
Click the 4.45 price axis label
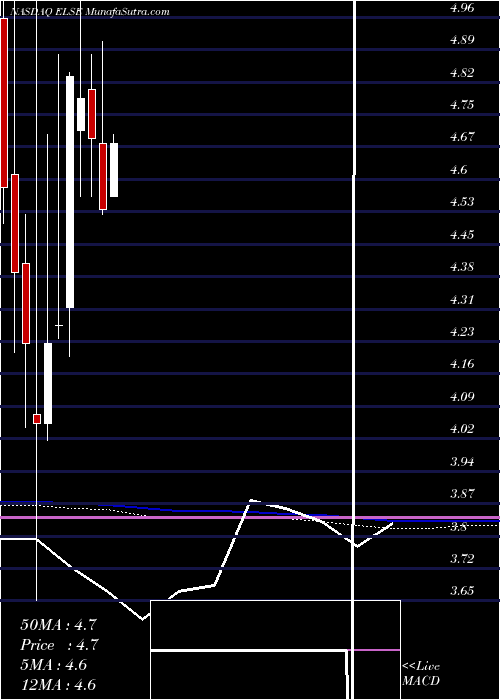tap(464, 234)
